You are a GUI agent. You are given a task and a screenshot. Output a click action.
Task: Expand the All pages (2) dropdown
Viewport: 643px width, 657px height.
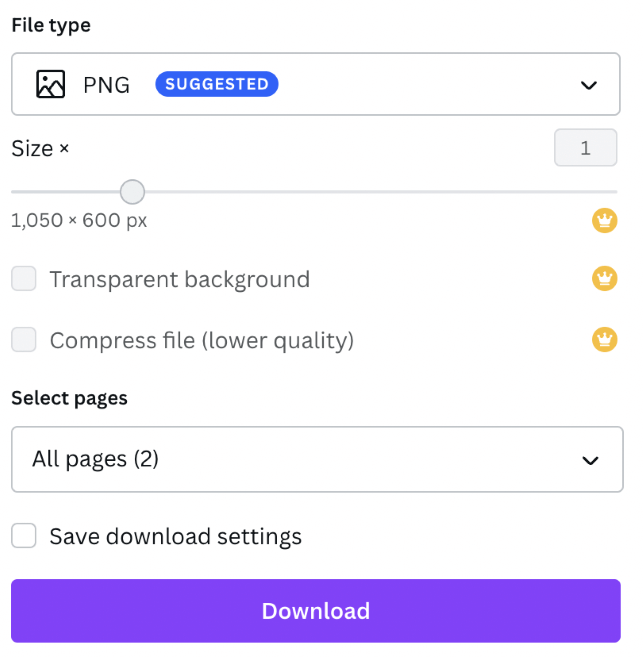tap(317, 459)
